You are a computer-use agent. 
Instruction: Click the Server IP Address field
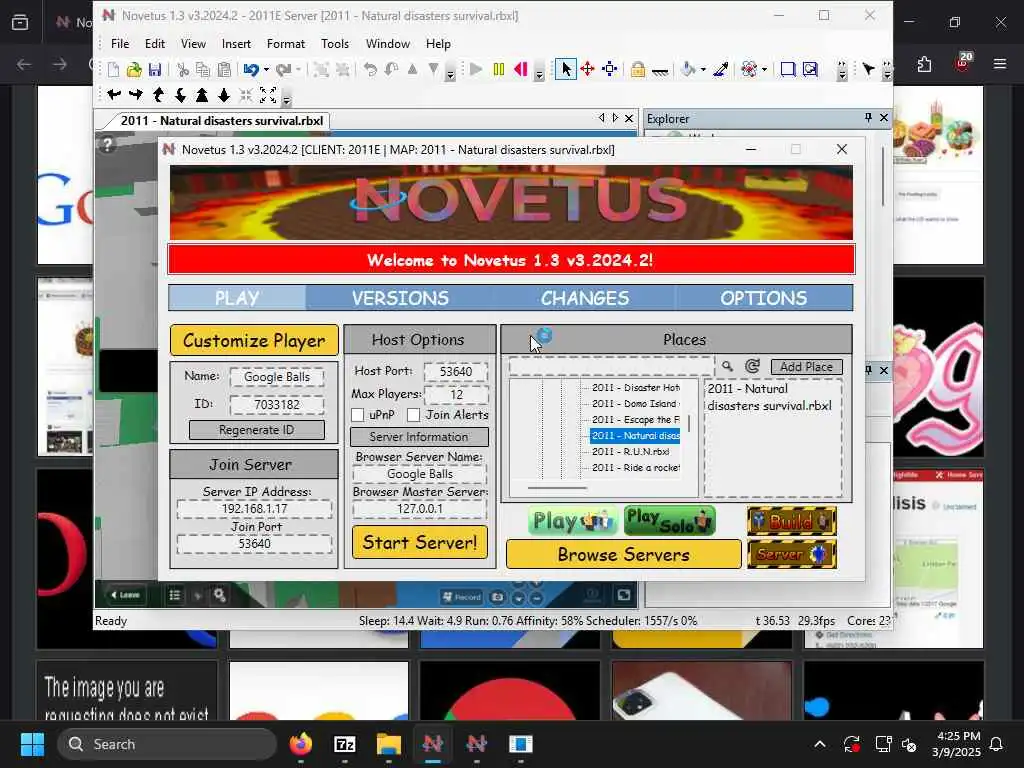(254, 508)
